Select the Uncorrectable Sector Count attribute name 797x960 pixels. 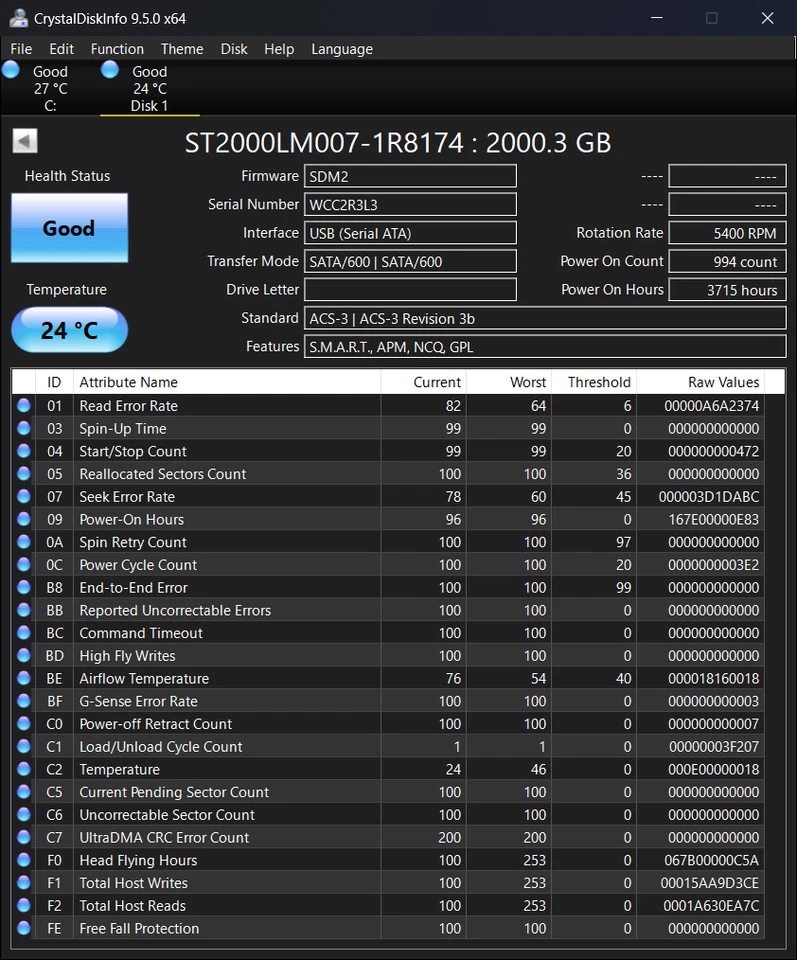167,815
